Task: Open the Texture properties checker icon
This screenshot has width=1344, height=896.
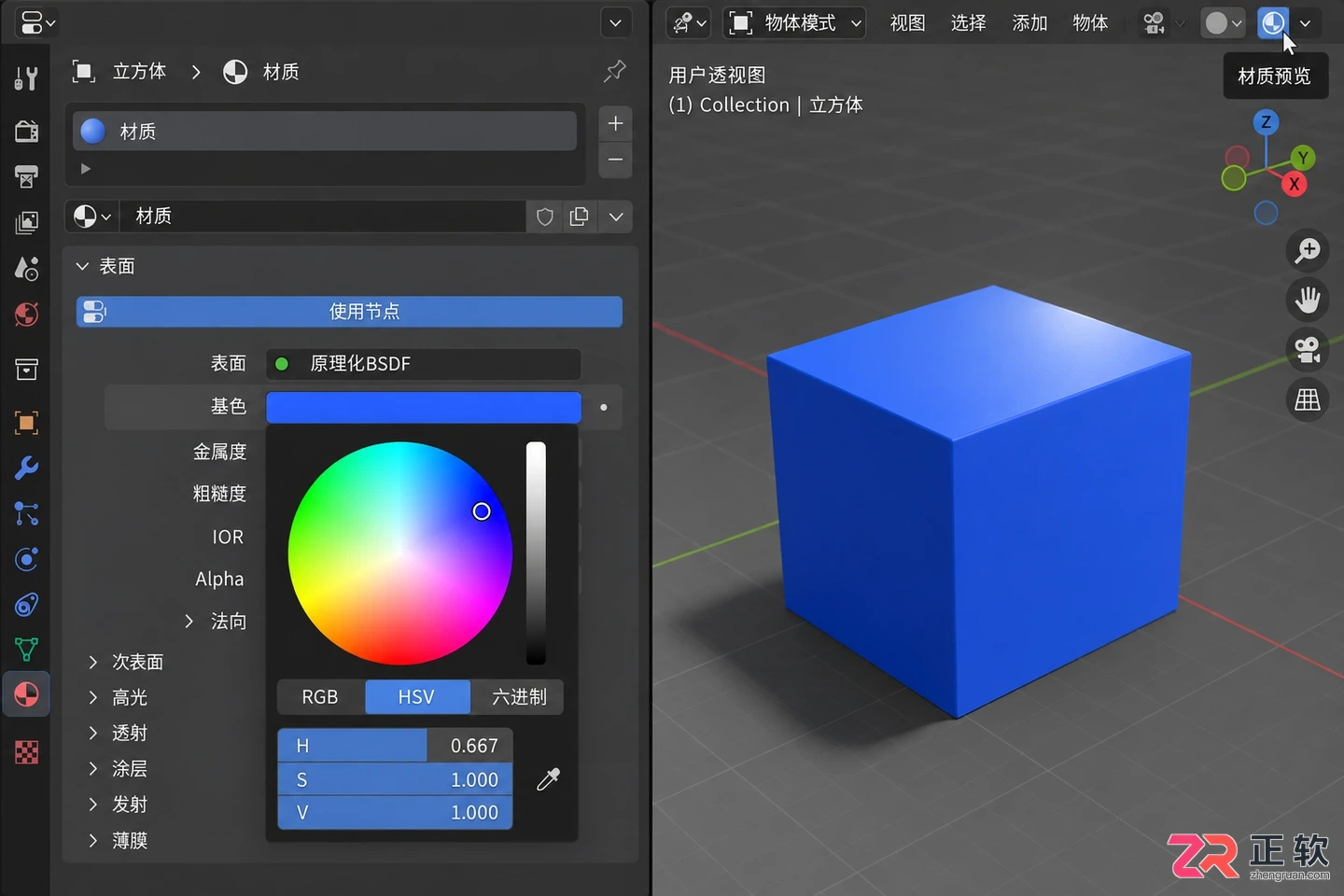Action: click(26, 752)
